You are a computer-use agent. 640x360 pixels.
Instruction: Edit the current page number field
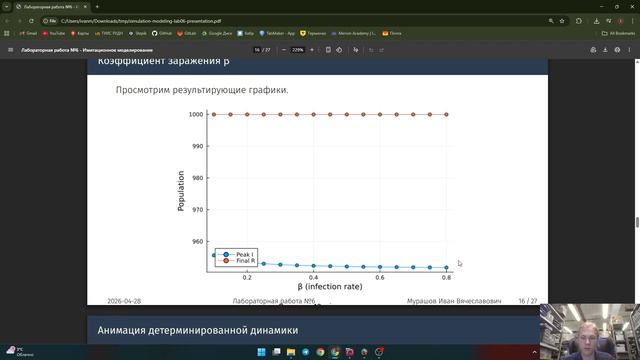257,50
